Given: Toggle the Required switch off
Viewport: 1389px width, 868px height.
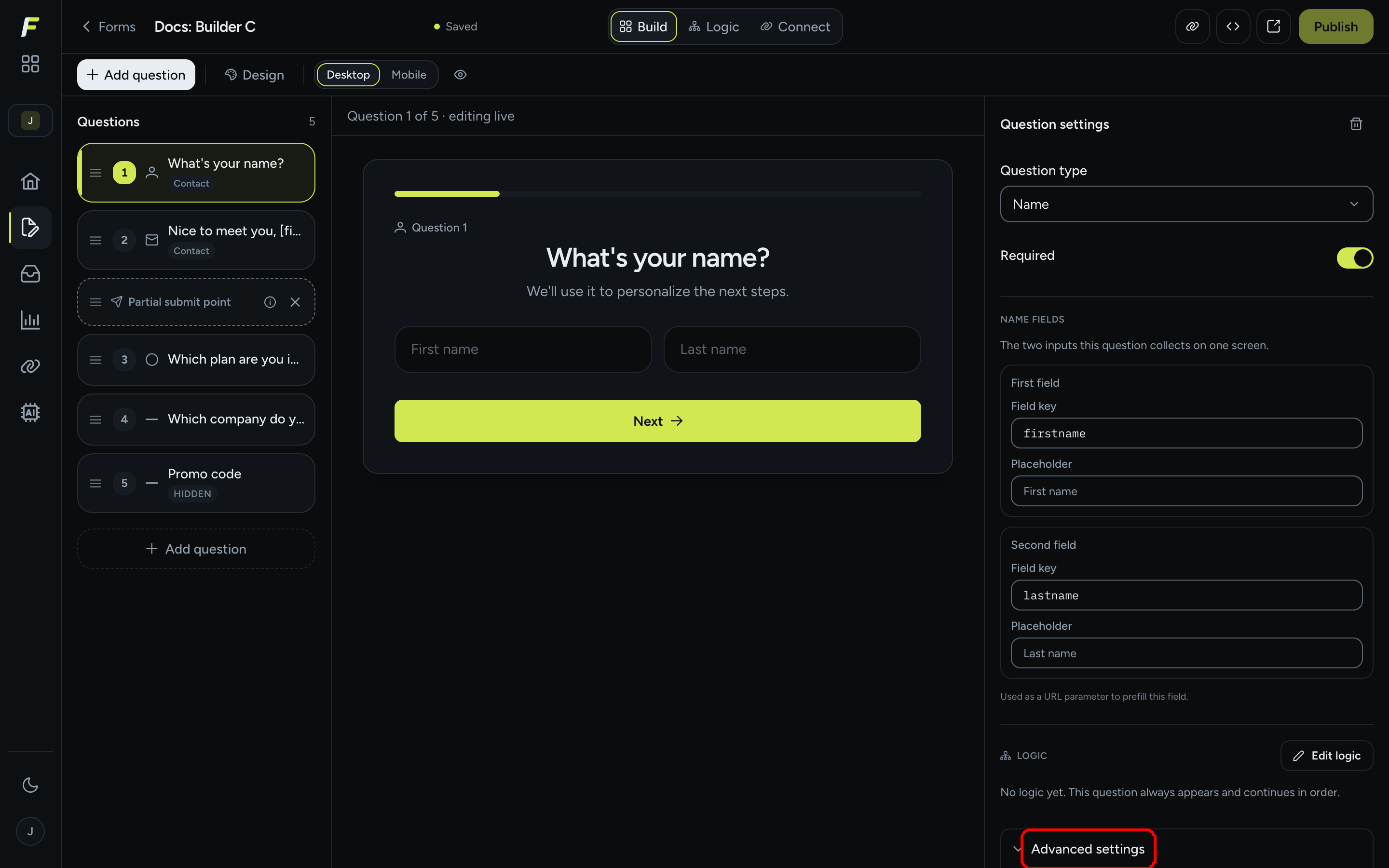Looking at the screenshot, I should [x=1355, y=258].
